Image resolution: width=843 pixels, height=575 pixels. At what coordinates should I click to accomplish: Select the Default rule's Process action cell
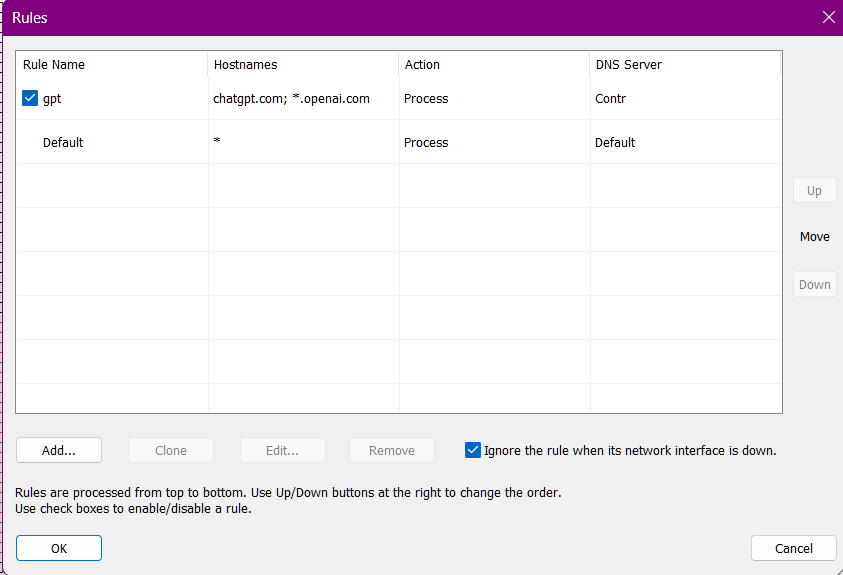[495, 142]
